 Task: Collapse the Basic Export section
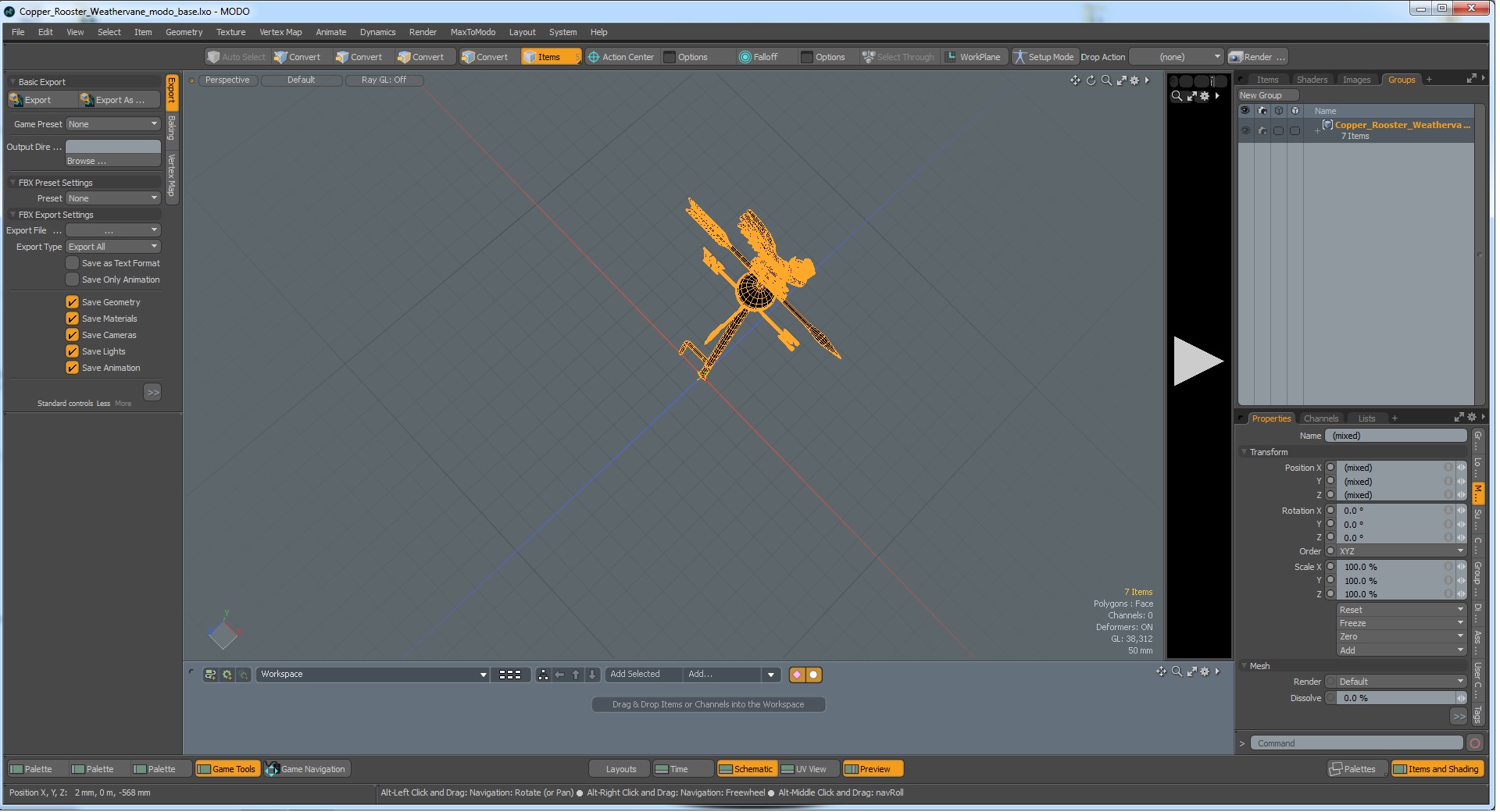[13, 82]
